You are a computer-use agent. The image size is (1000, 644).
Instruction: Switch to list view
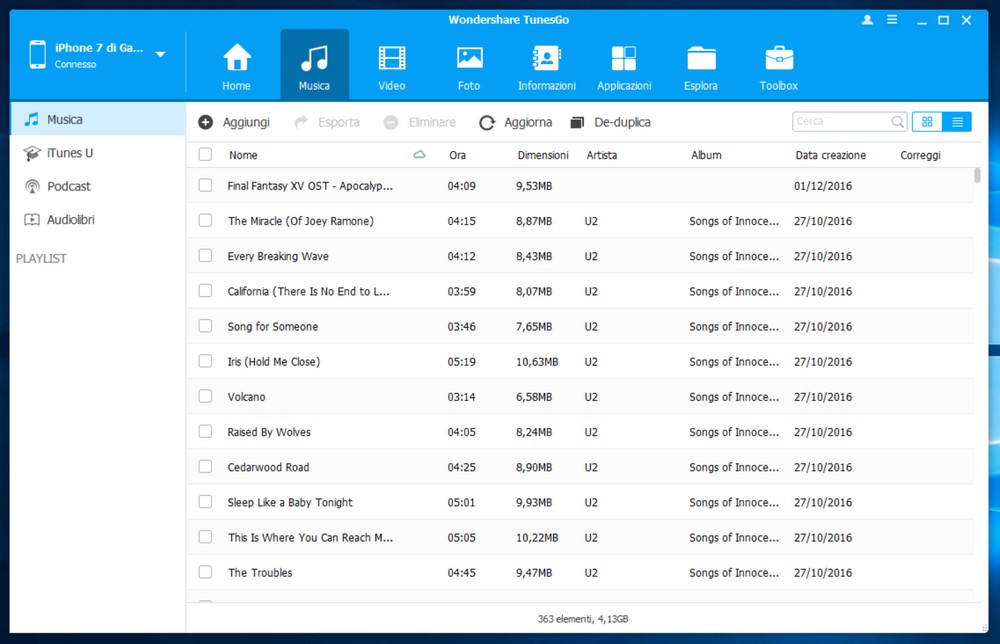point(957,122)
